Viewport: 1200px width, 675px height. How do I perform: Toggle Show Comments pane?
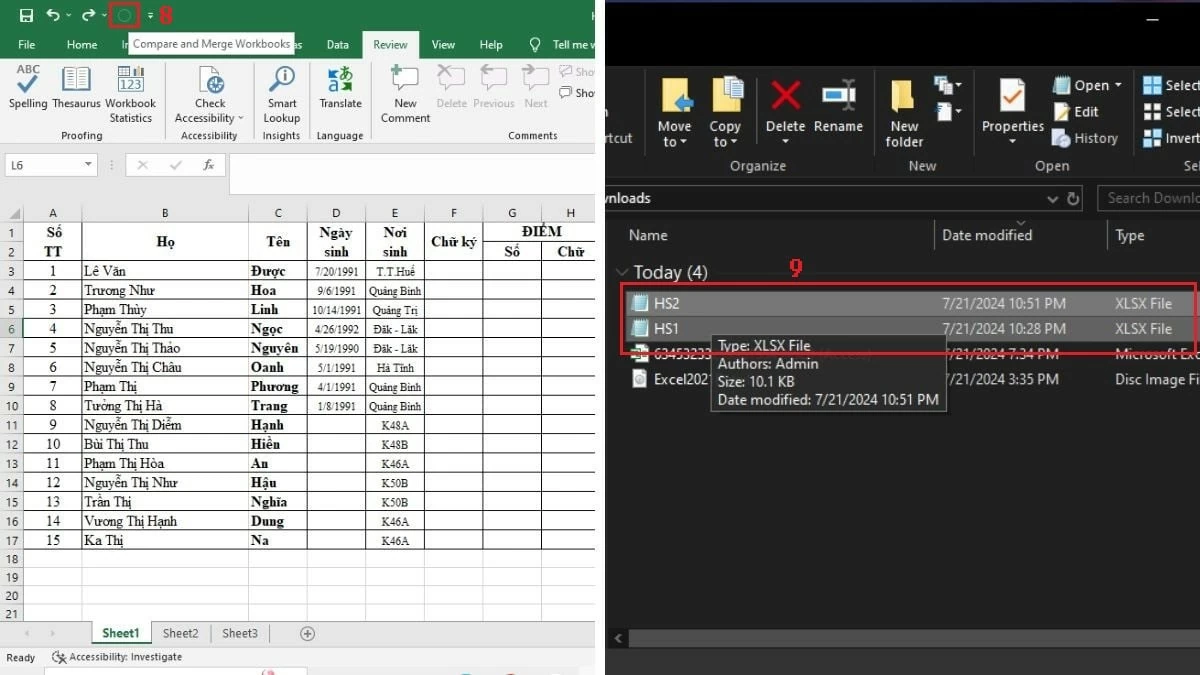pyautogui.click(x=578, y=93)
